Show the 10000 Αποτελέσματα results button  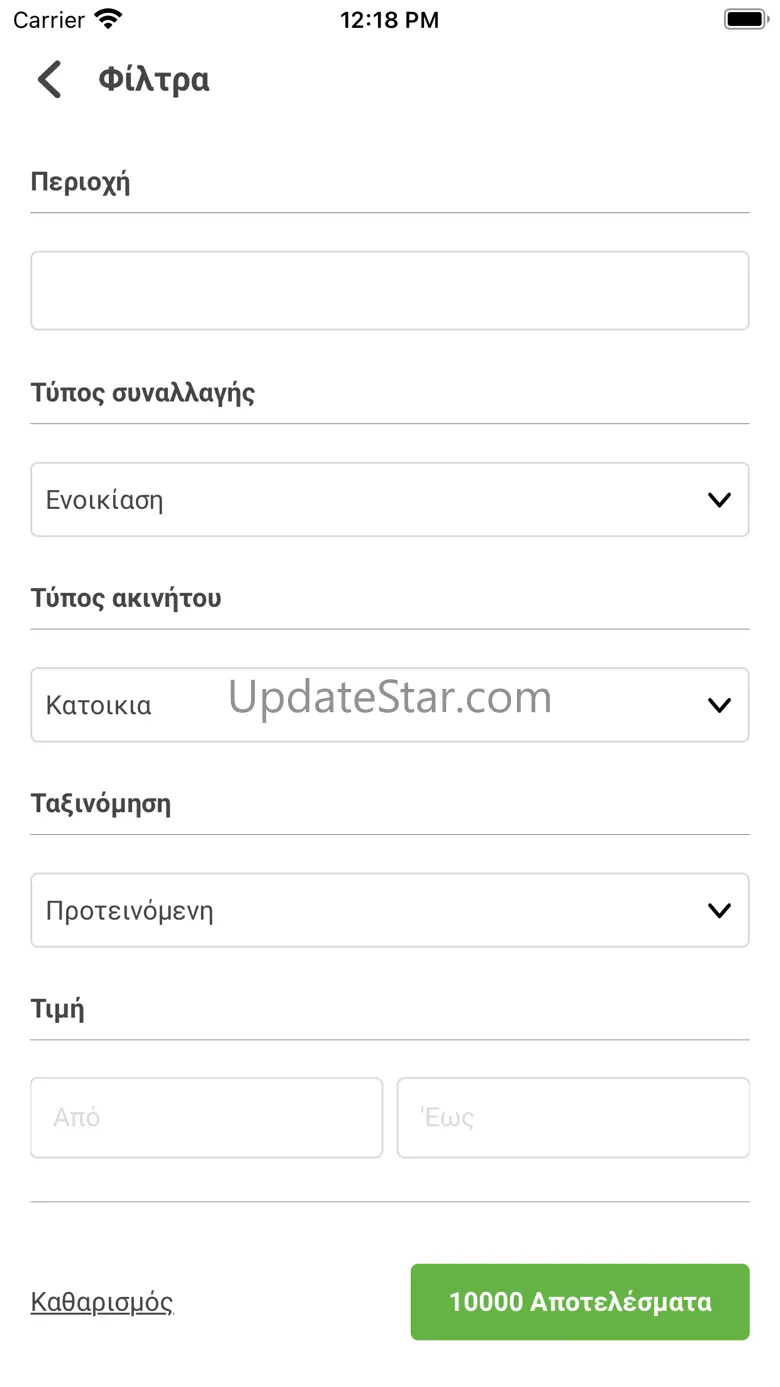(580, 1302)
